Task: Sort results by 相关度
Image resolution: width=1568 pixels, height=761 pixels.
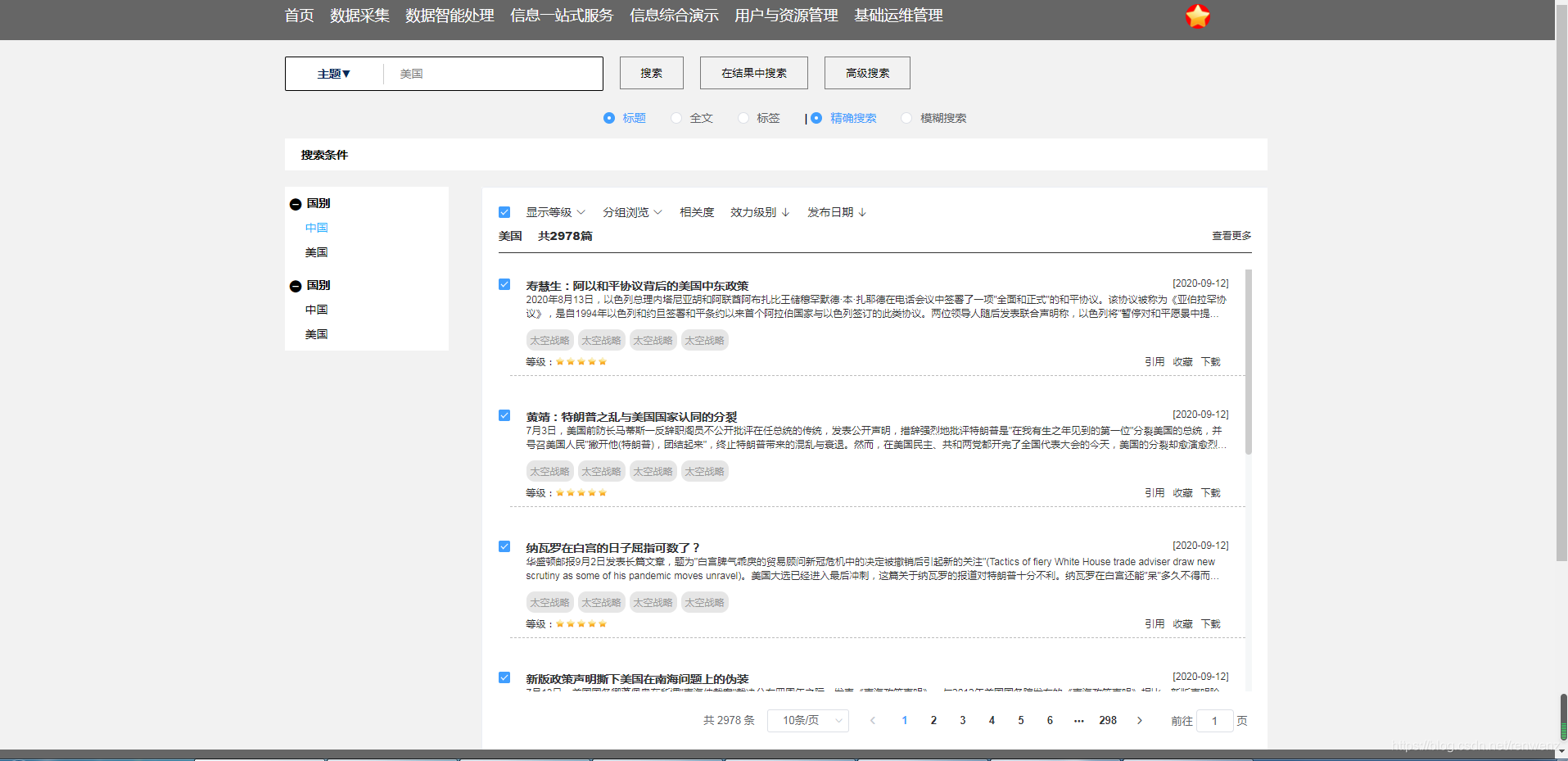Action: (x=697, y=212)
